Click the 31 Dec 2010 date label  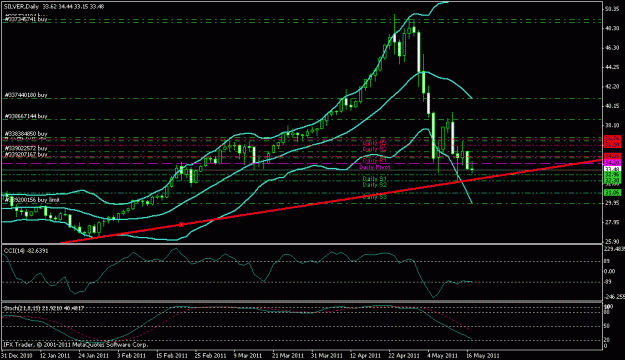click(17, 355)
